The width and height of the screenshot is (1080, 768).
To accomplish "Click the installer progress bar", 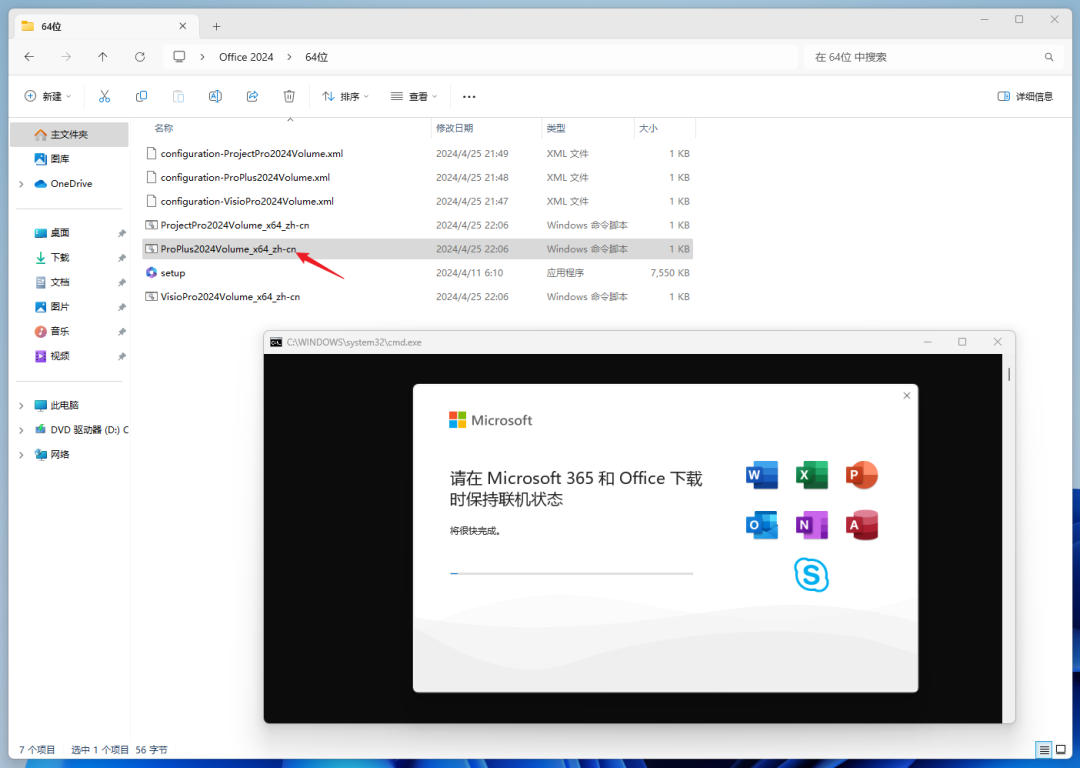I will (571, 573).
